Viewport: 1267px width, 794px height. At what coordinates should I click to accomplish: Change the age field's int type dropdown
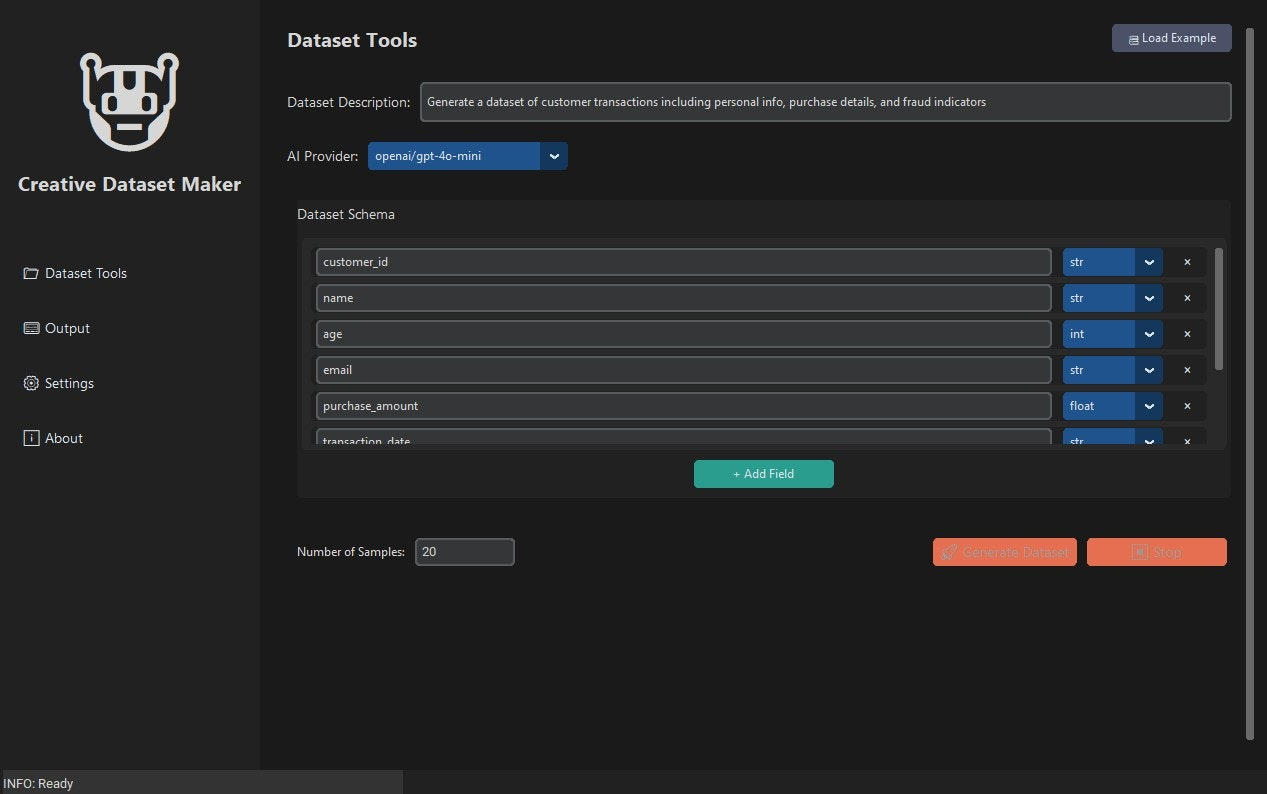point(1112,334)
